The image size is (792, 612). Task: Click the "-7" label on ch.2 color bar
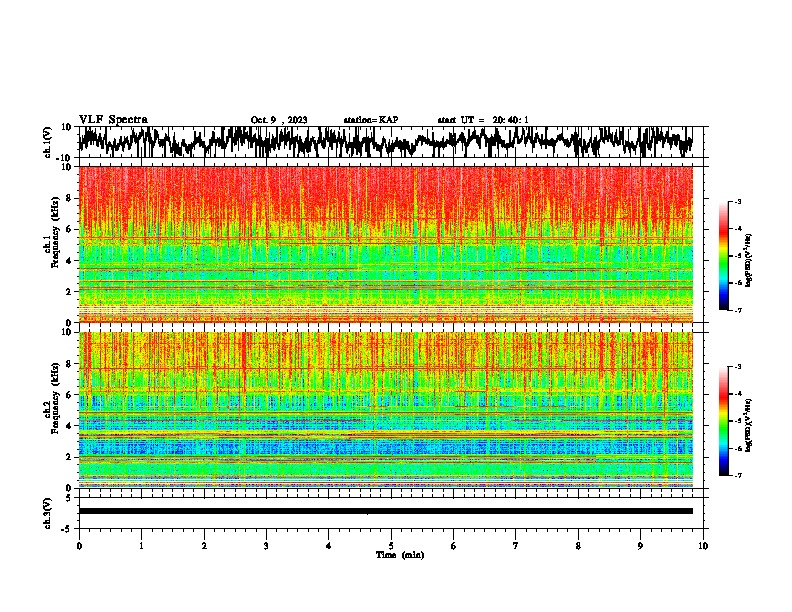pyautogui.click(x=738, y=476)
